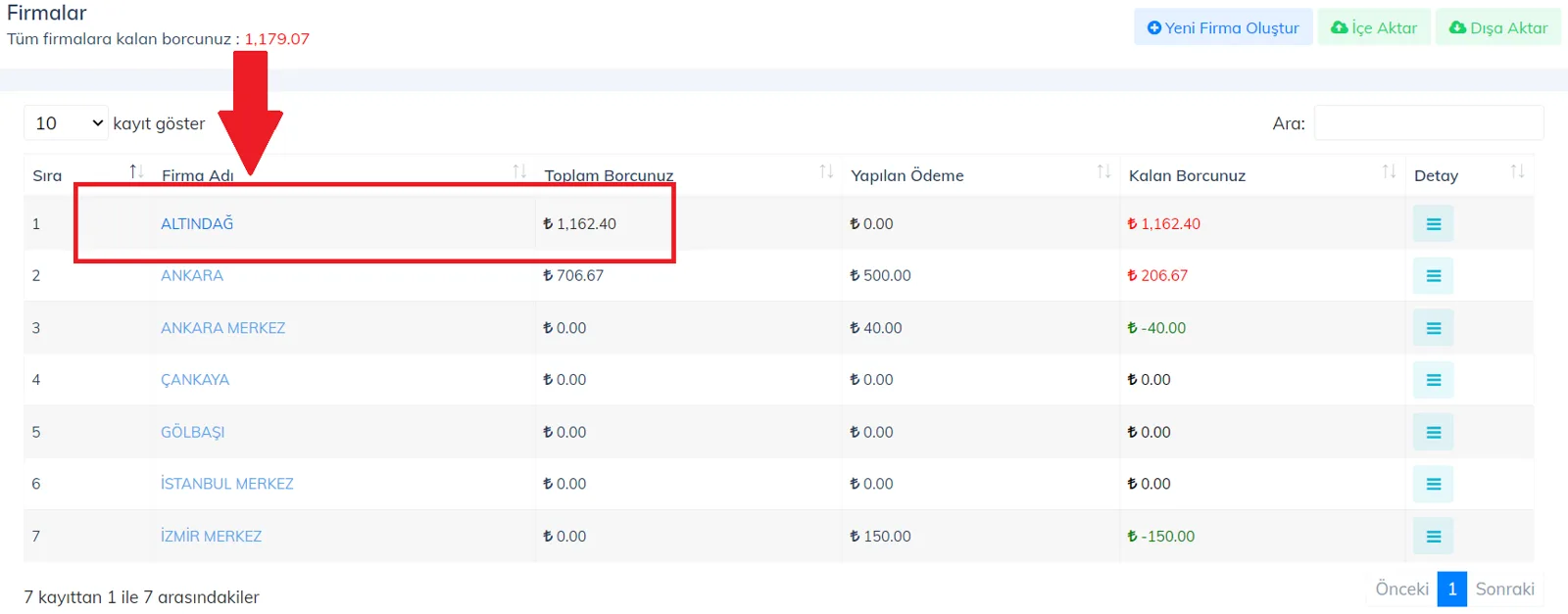Click Sonraki pagination link
Viewport: 1568px width, 614px height.
(x=1504, y=589)
